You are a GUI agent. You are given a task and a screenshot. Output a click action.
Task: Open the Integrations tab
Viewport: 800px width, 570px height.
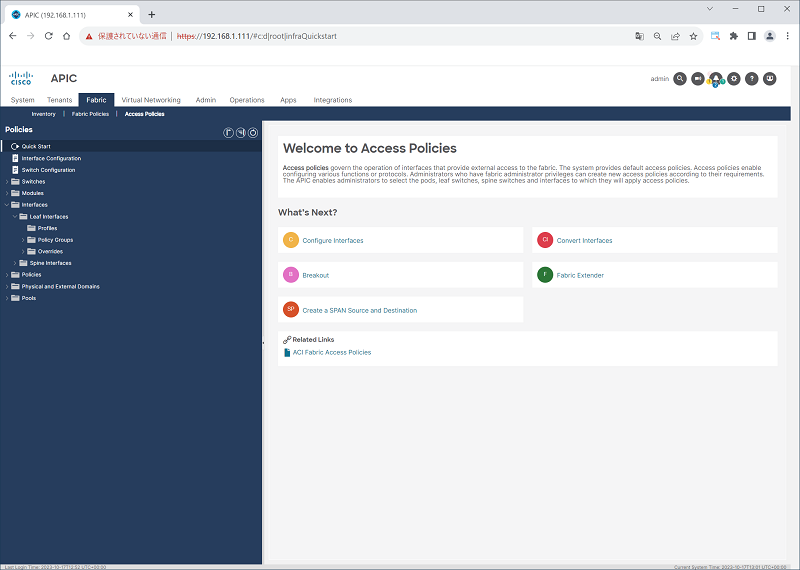[333, 100]
